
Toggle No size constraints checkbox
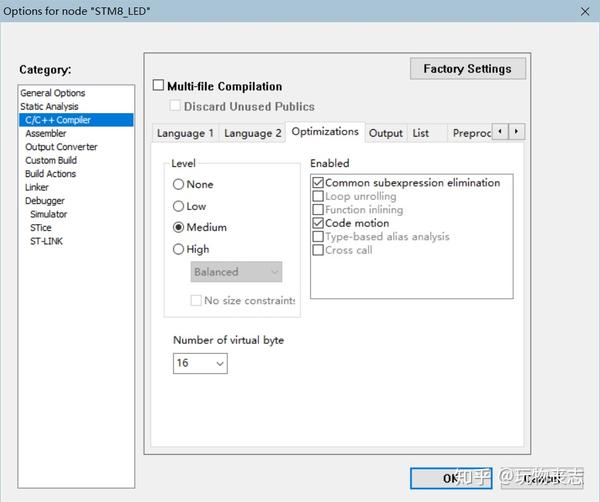[196, 300]
